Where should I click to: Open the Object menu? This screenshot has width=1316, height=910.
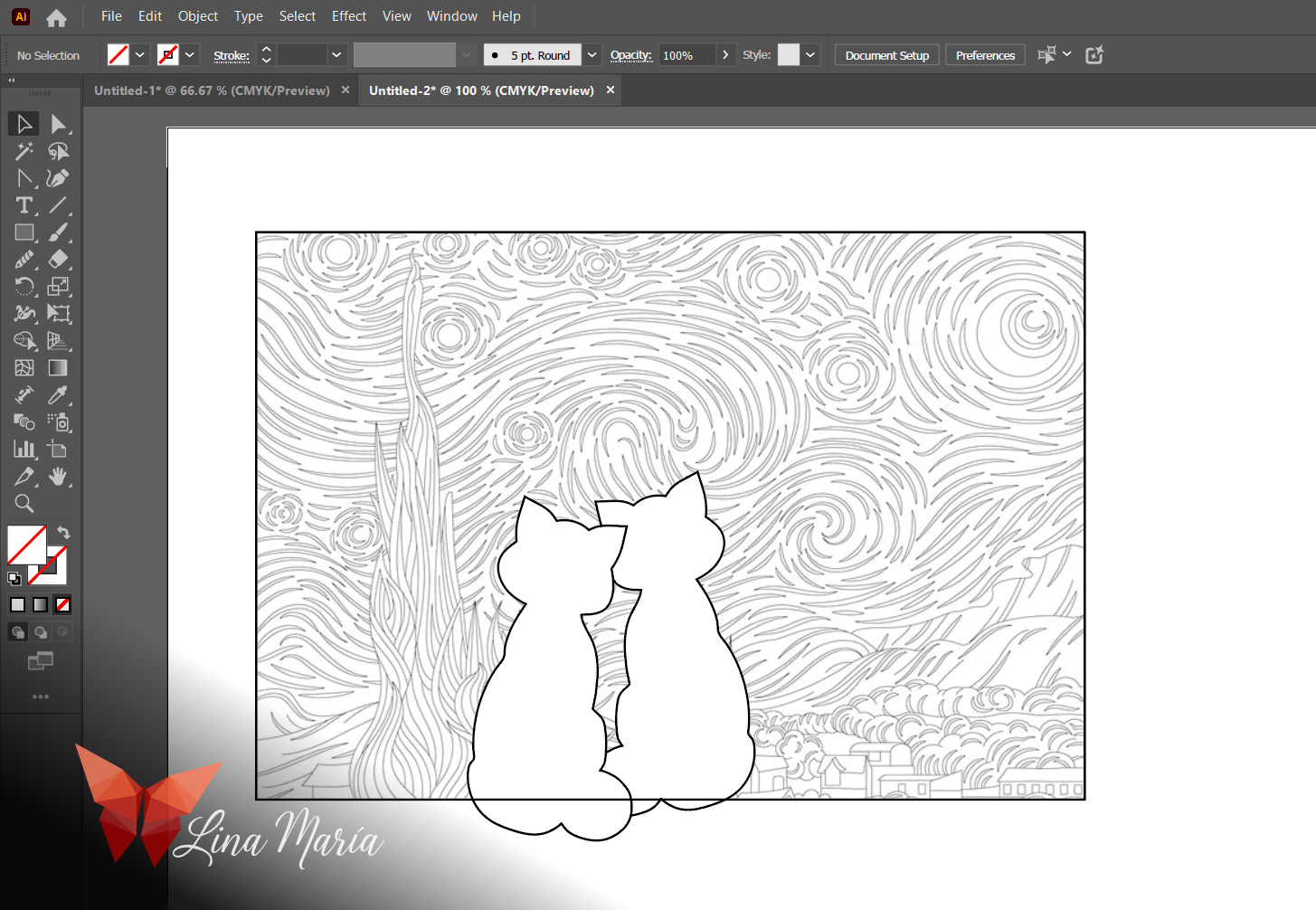coord(198,16)
